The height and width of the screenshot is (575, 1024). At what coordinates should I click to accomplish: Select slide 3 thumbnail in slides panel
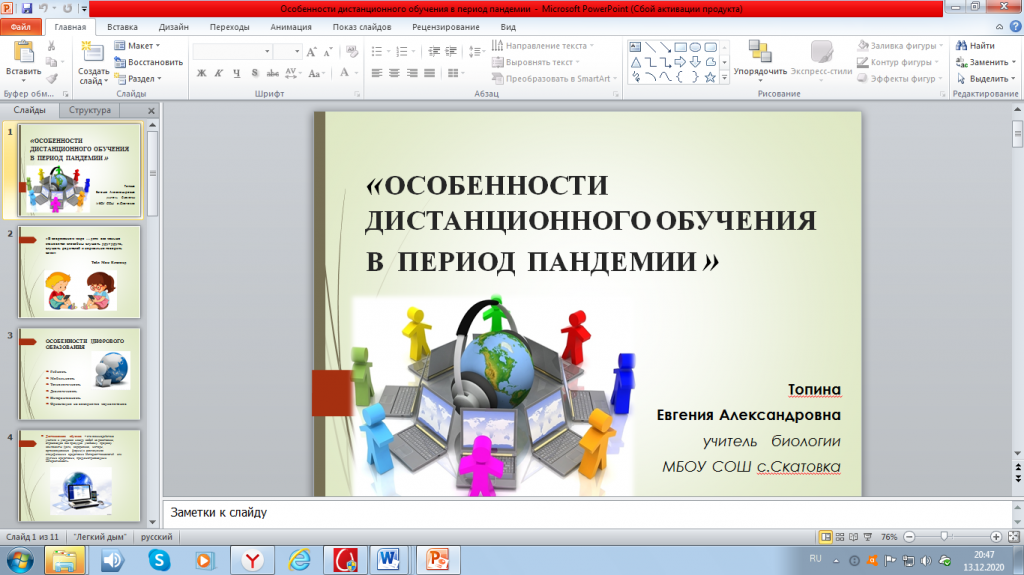click(x=80, y=374)
